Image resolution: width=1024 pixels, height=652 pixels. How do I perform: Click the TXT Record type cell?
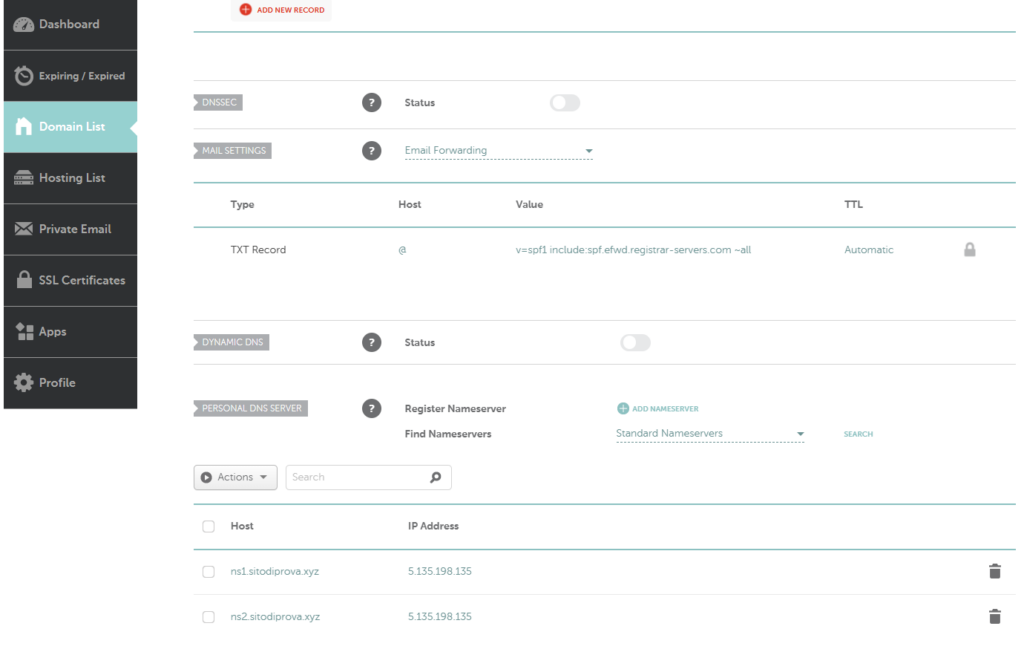coord(258,250)
